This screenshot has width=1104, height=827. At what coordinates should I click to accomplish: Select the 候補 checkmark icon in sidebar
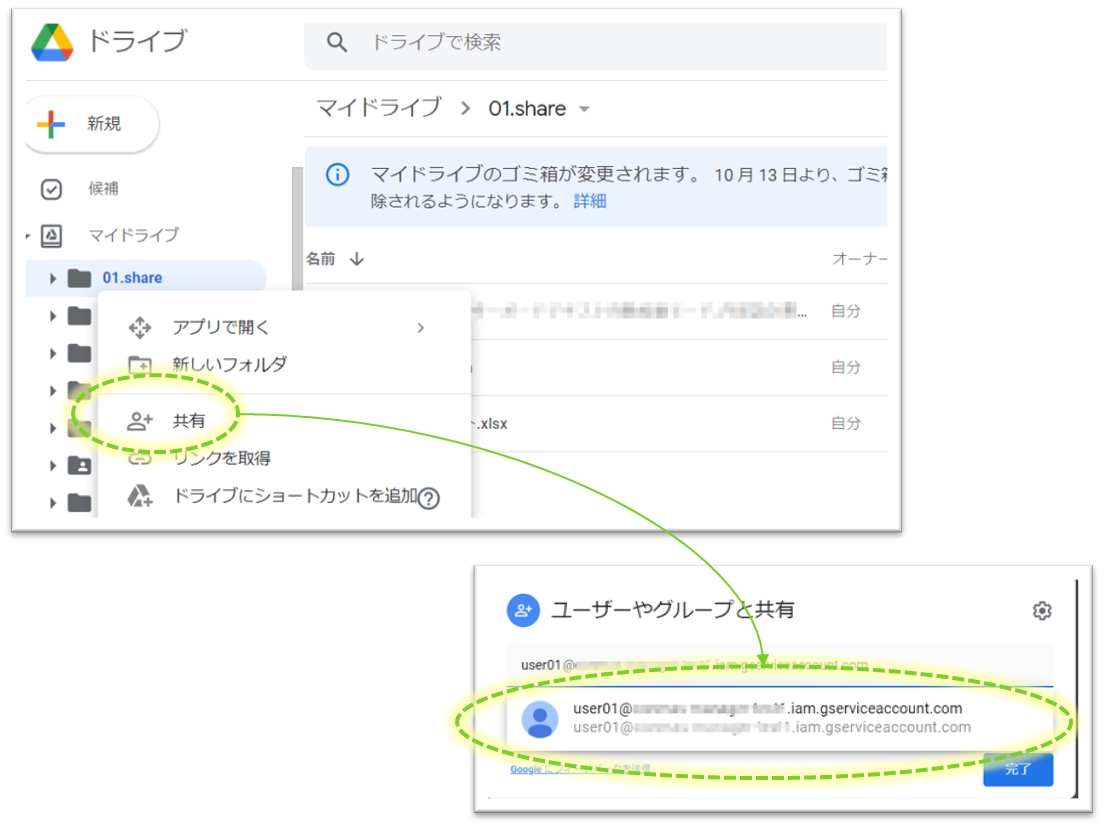(51, 189)
